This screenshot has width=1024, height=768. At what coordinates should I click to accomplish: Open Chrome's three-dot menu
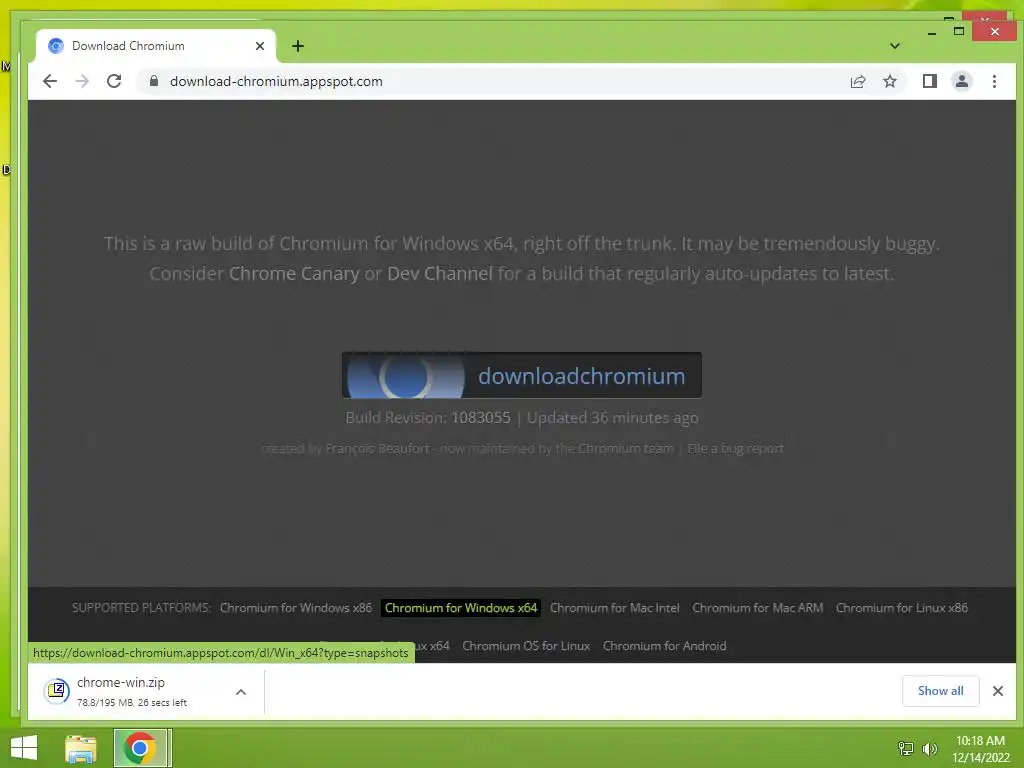(x=994, y=81)
